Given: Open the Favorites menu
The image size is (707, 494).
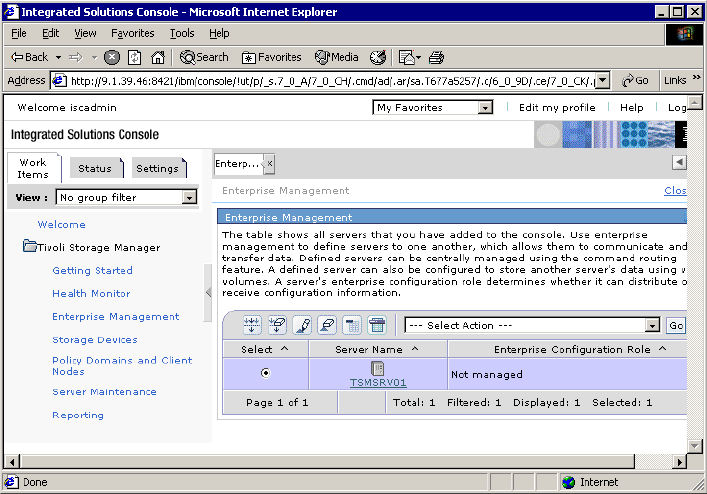Looking at the screenshot, I should (133, 33).
